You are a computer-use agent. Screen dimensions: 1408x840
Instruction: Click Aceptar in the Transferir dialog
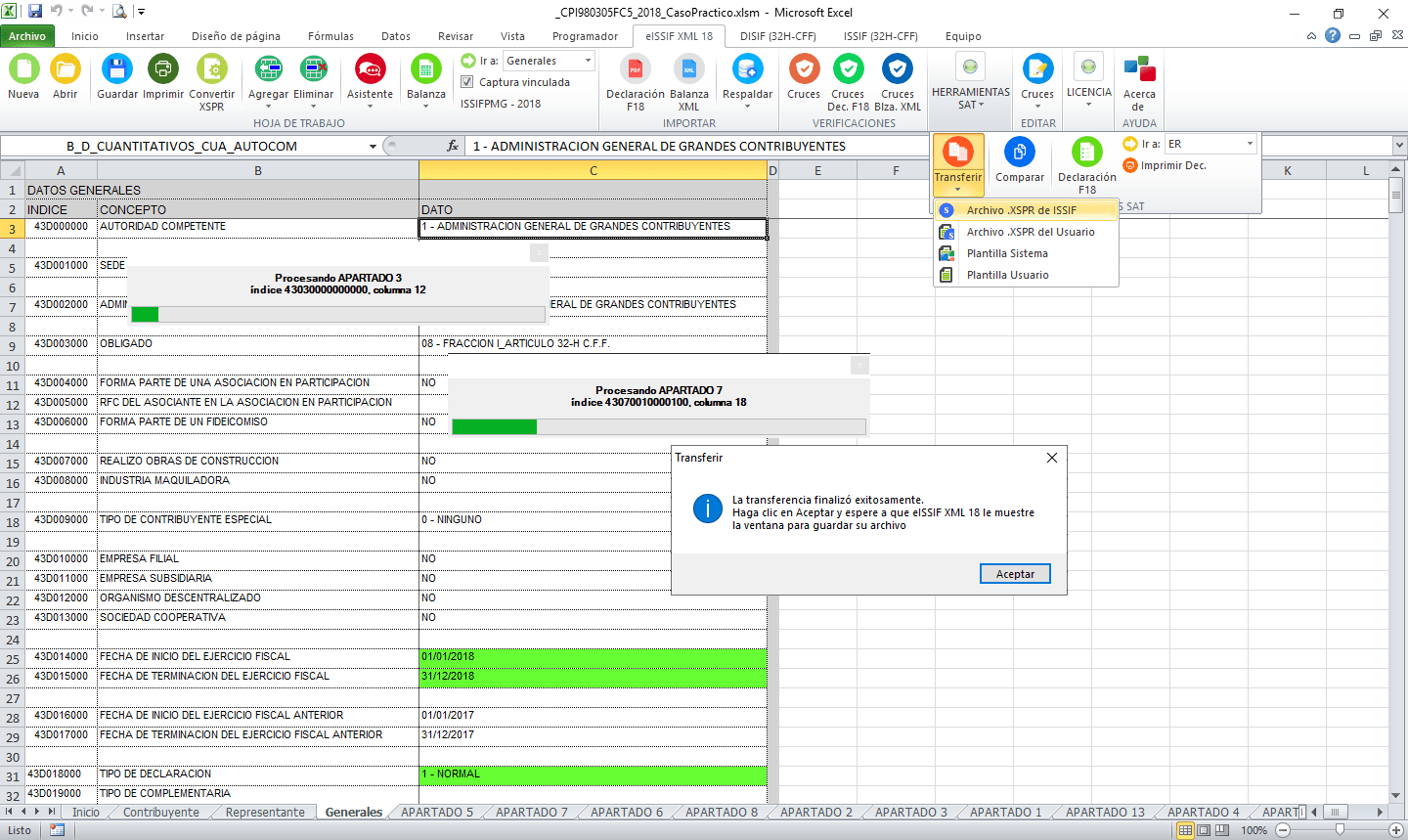pos(1015,574)
